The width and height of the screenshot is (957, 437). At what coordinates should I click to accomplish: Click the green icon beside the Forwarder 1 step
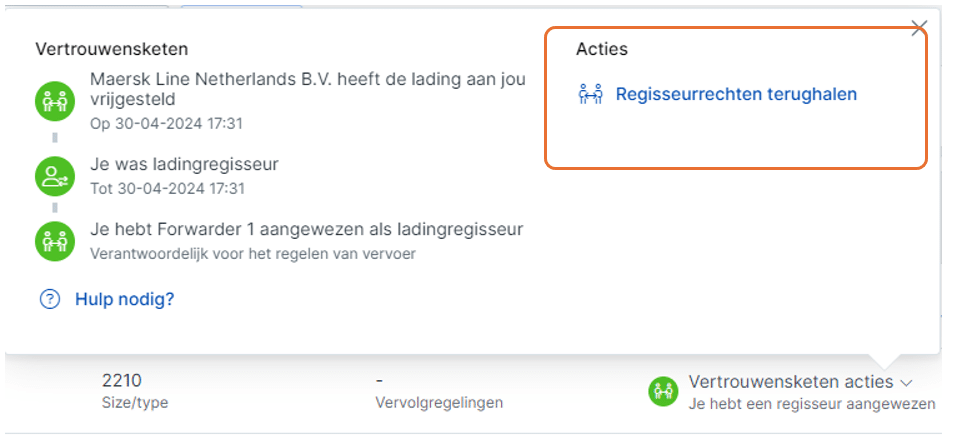53,241
